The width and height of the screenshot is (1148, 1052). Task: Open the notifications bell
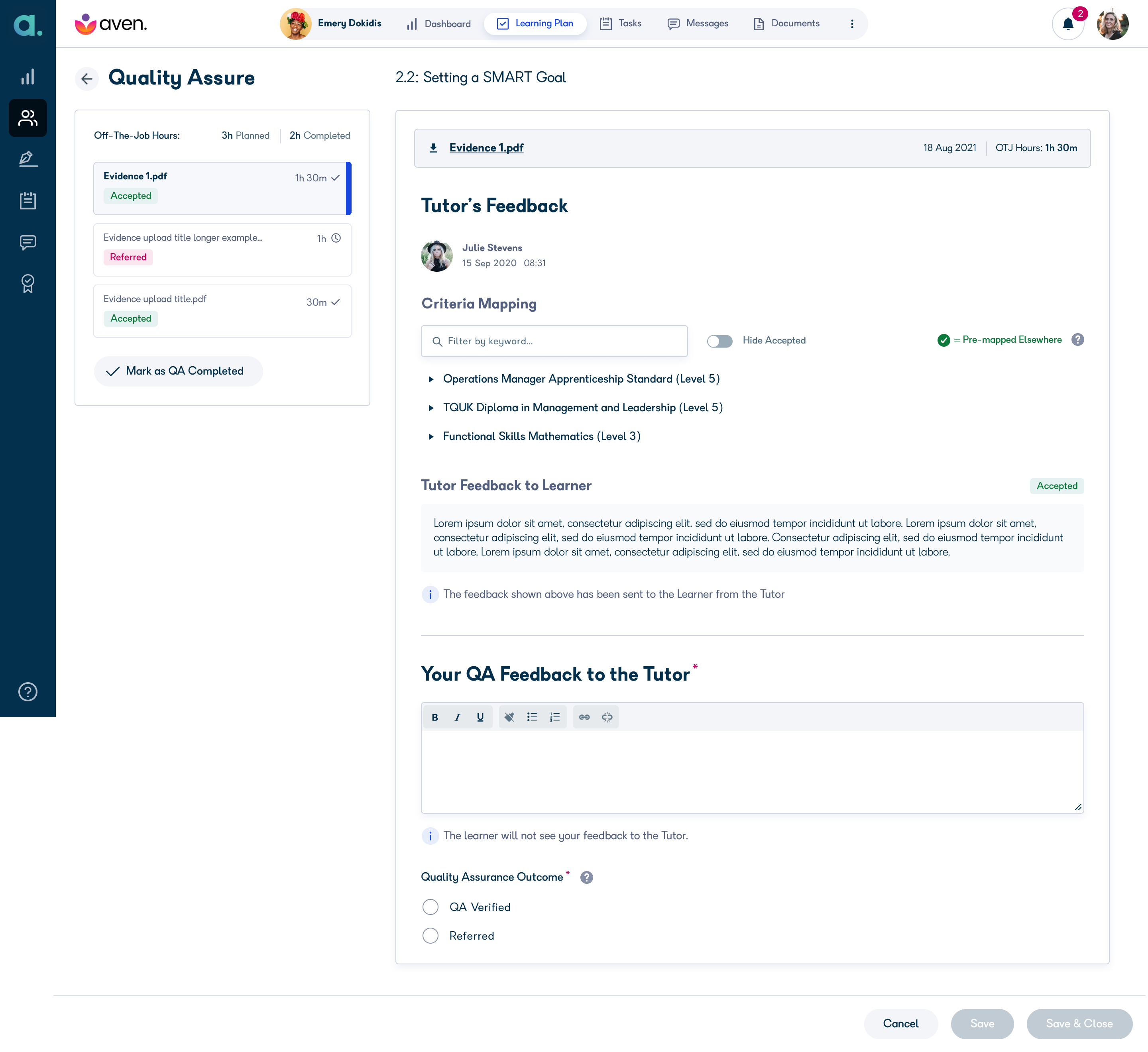pos(1068,24)
